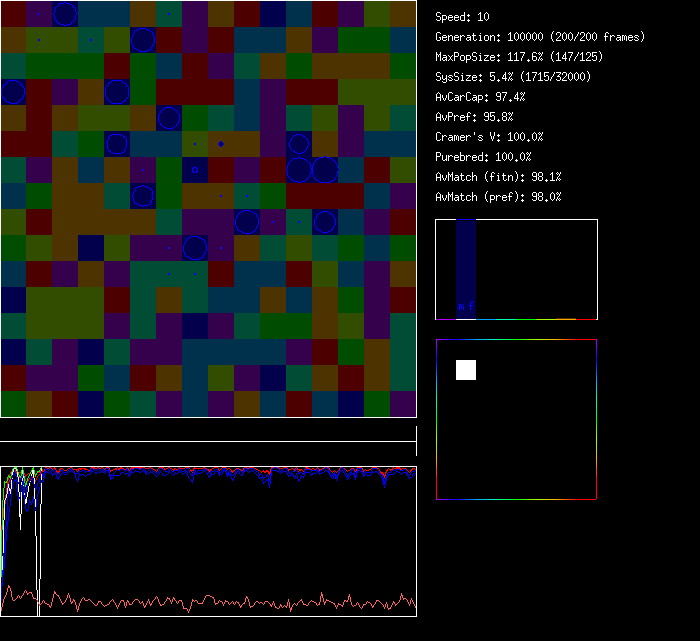This screenshot has width=700, height=641.
Task: Select the left circle of the adjacent large pair
Action: tap(298, 169)
